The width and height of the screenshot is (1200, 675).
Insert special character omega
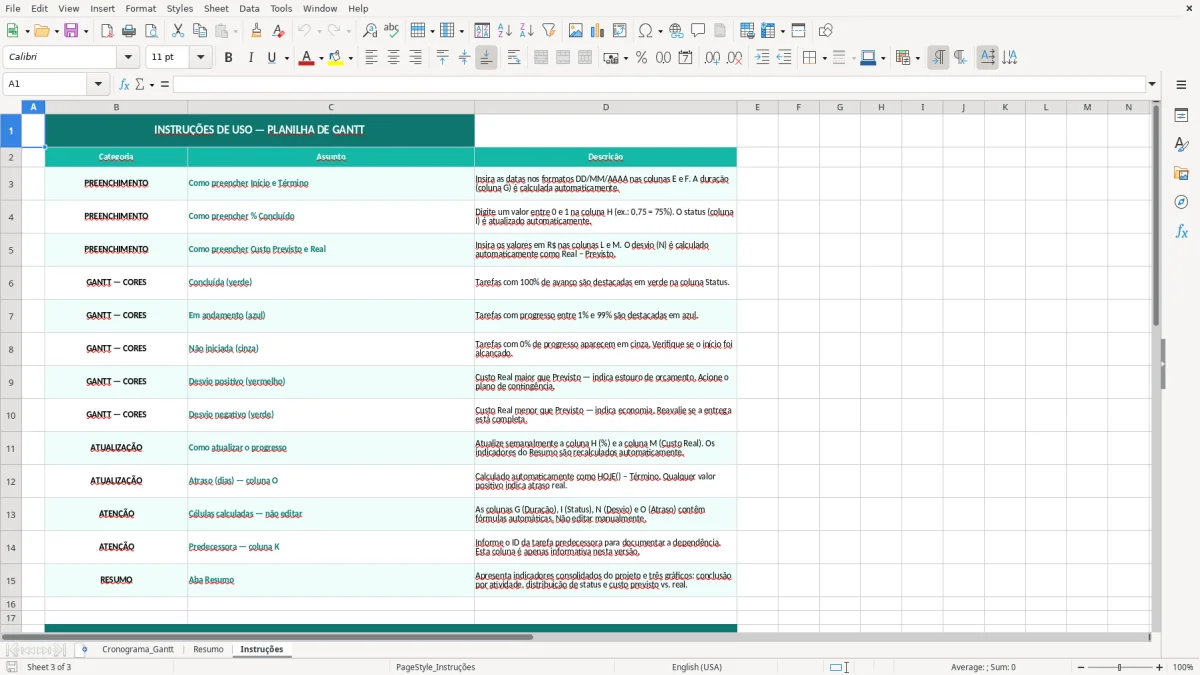[x=645, y=31]
